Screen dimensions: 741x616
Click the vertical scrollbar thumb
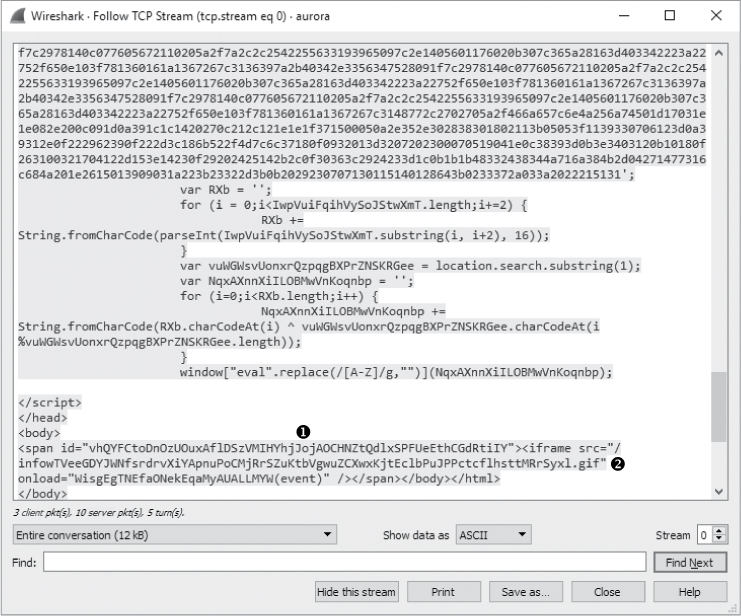tap(719, 407)
